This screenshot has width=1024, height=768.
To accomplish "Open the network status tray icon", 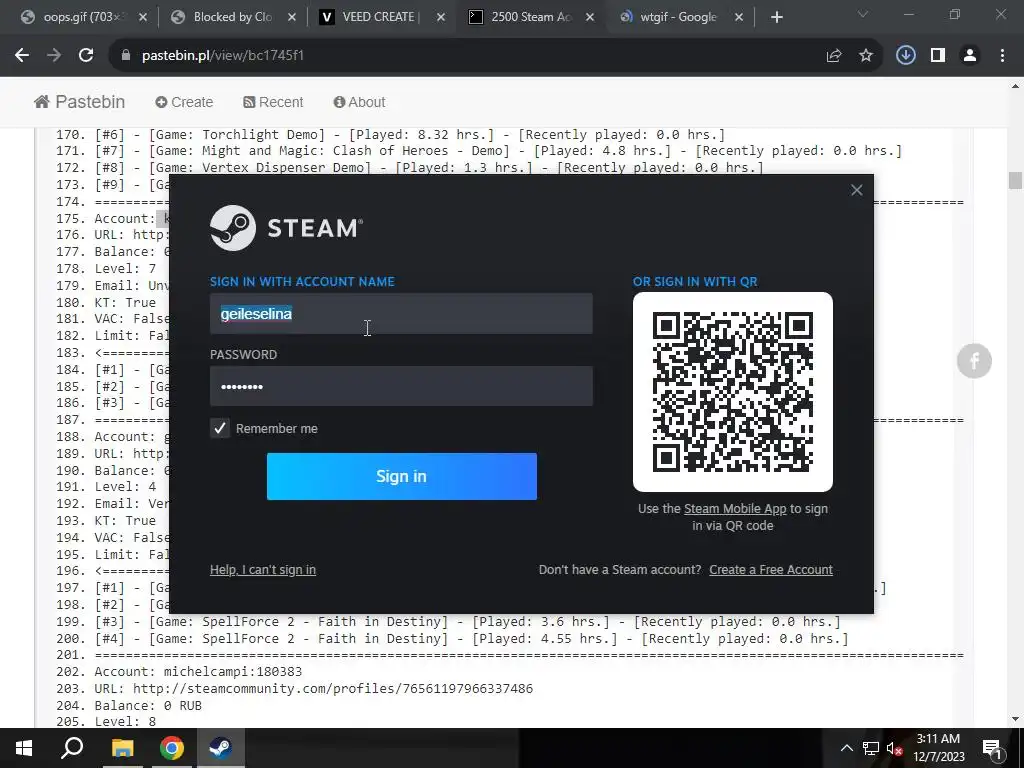I will point(871,748).
